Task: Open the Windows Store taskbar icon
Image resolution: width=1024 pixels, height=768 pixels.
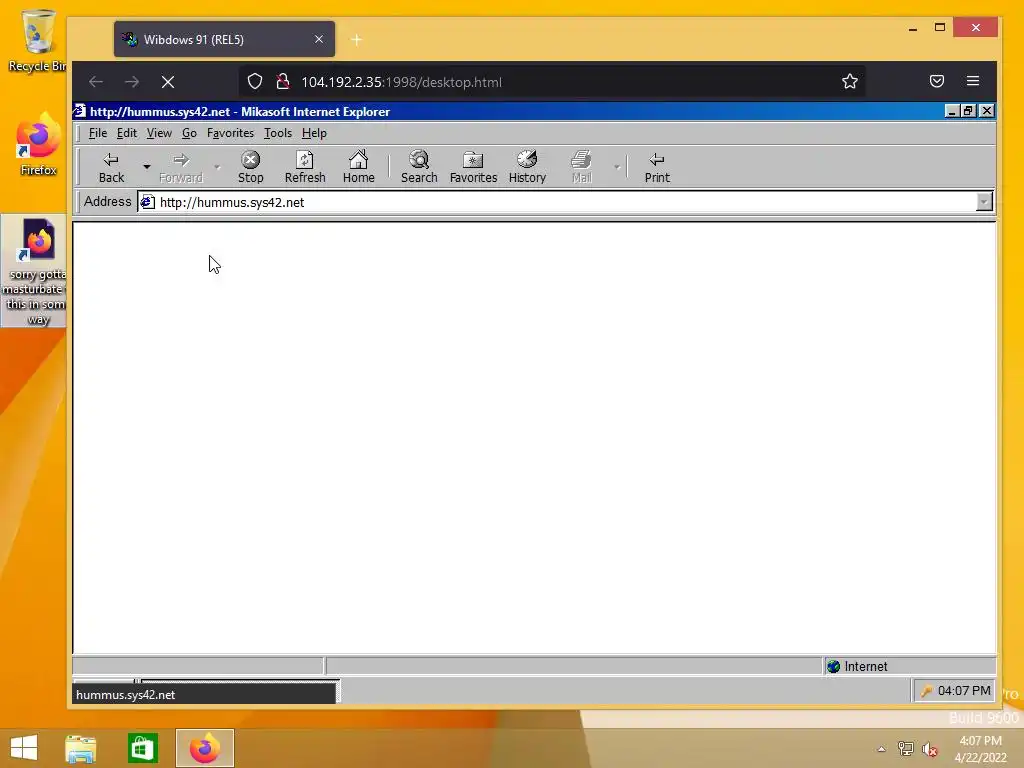Action: (x=142, y=748)
